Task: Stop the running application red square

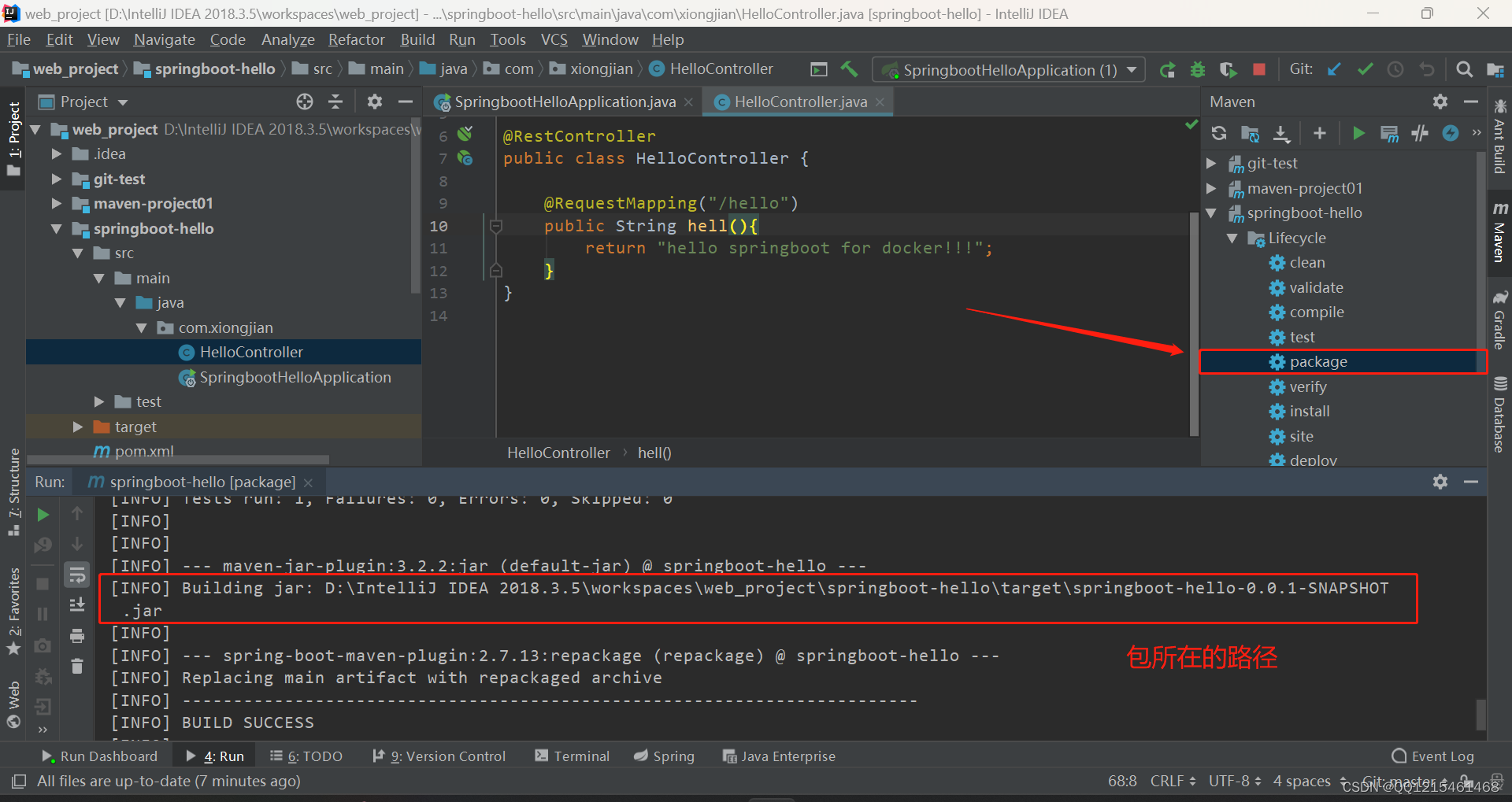Action: tap(1259, 69)
